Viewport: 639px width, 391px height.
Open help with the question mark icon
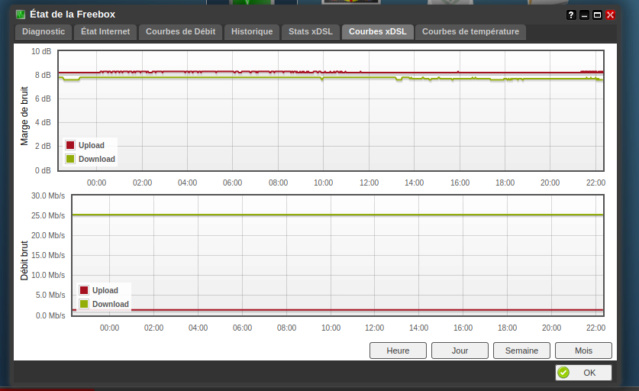click(x=571, y=15)
